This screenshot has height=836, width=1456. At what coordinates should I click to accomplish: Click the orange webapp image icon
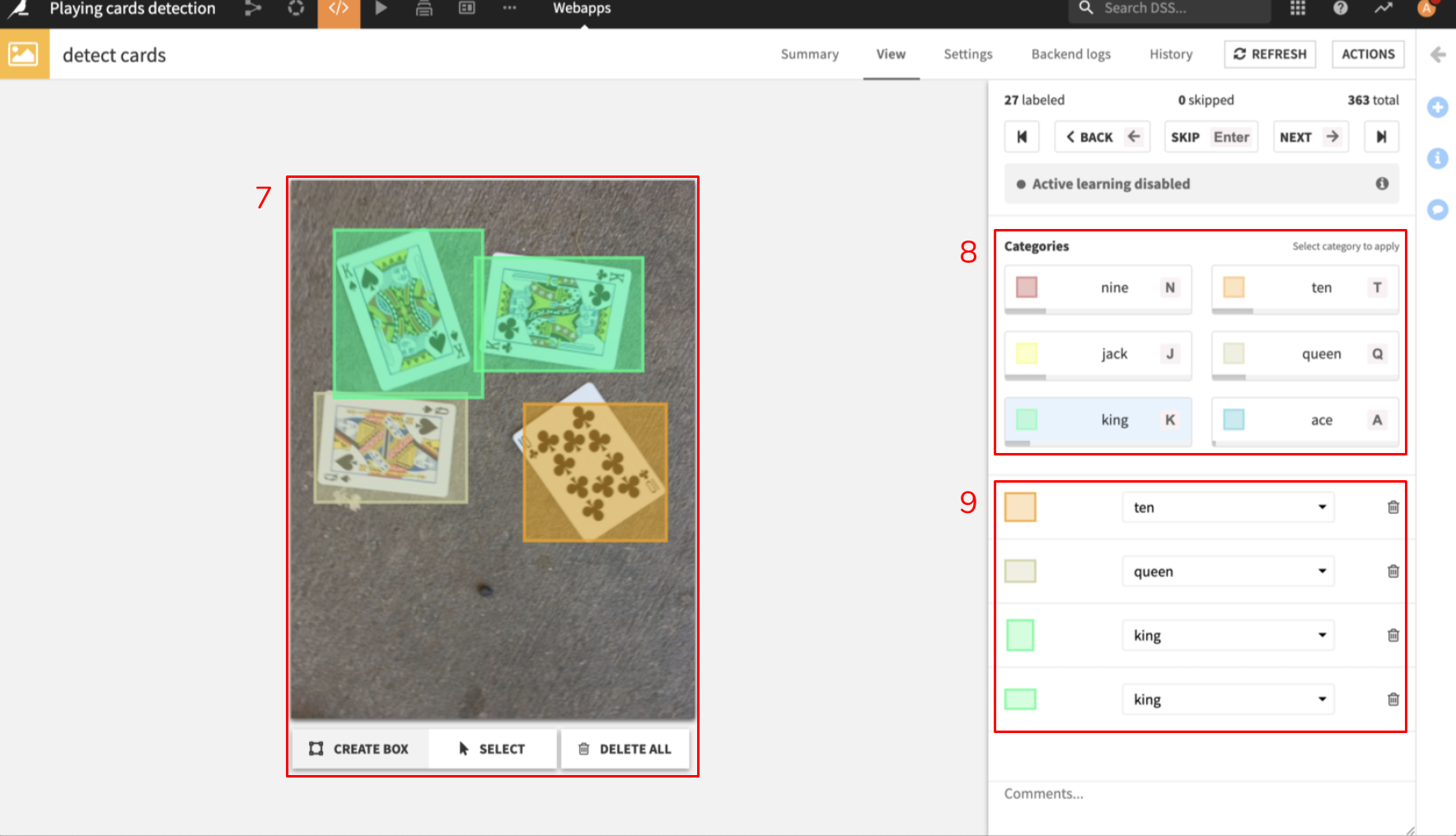24,54
